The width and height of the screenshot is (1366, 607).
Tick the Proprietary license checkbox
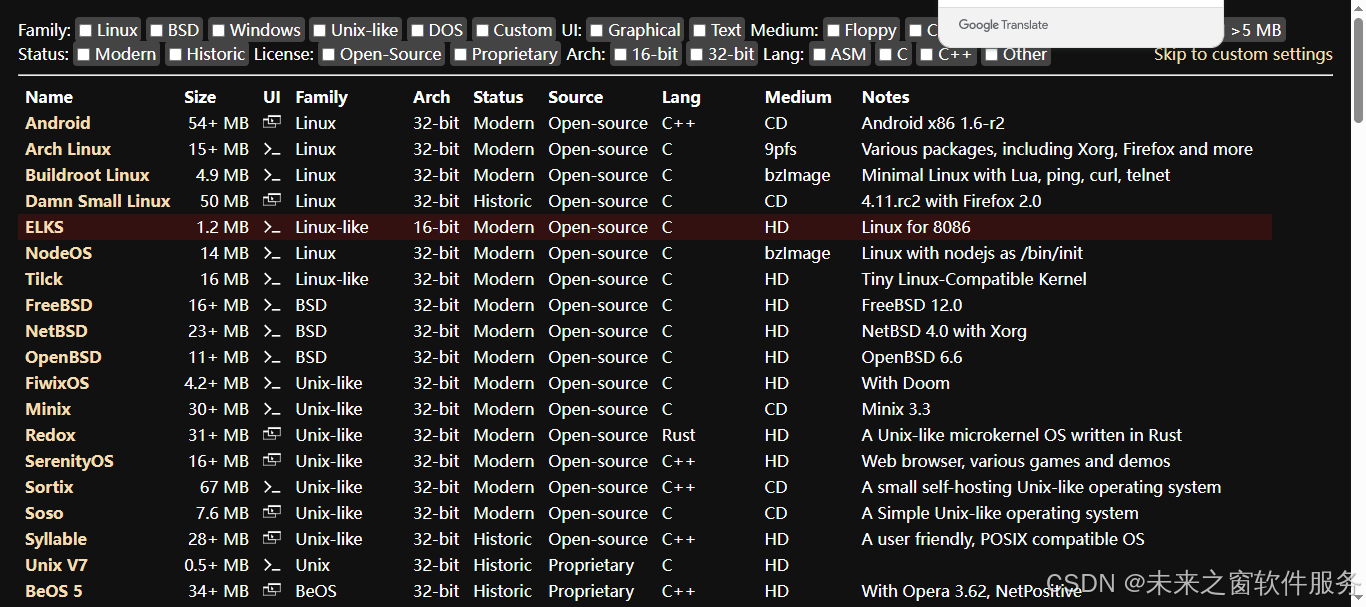point(460,55)
